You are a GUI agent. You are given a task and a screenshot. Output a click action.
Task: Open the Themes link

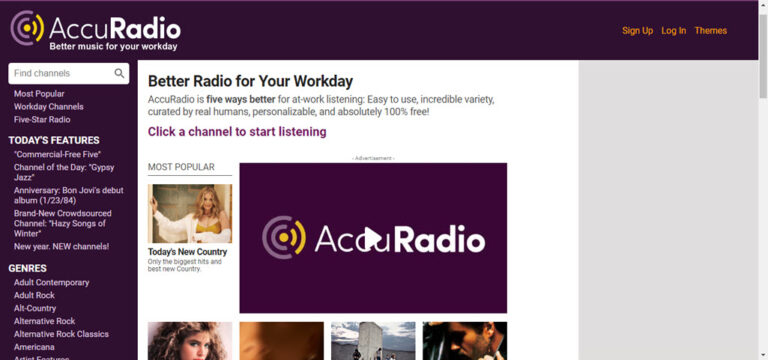click(711, 30)
